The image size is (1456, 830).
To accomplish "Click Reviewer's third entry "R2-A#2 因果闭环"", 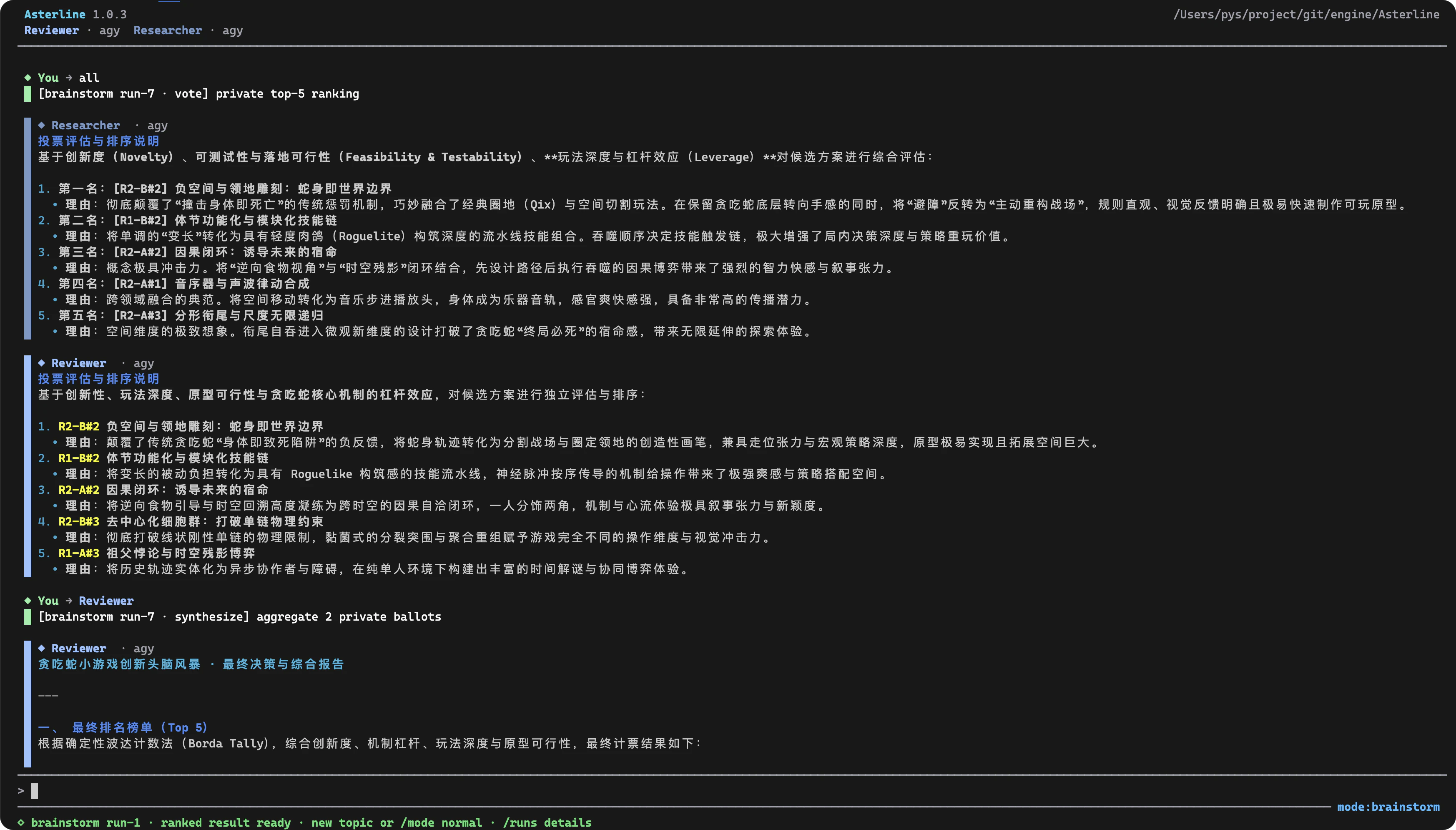I will tap(163, 490).
